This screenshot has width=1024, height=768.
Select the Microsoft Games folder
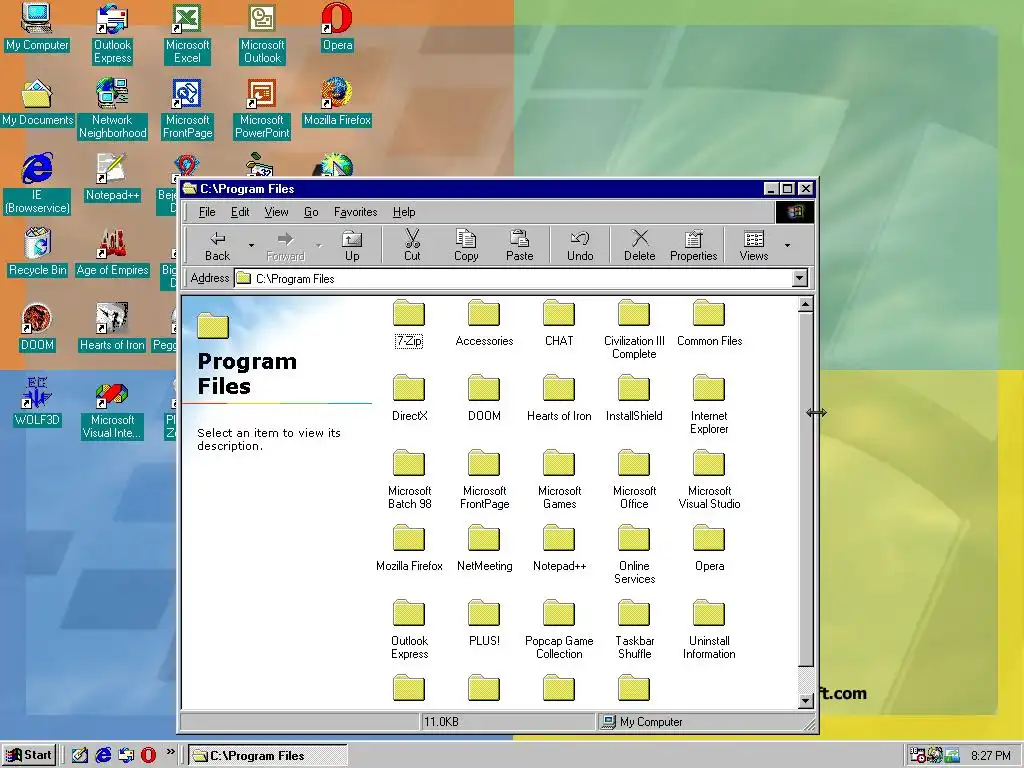pos(559,480)
